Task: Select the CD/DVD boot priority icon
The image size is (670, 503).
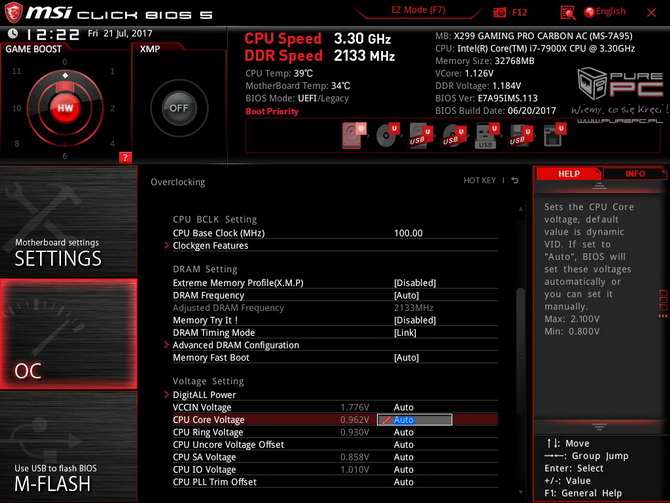Action: coord(387,135)
